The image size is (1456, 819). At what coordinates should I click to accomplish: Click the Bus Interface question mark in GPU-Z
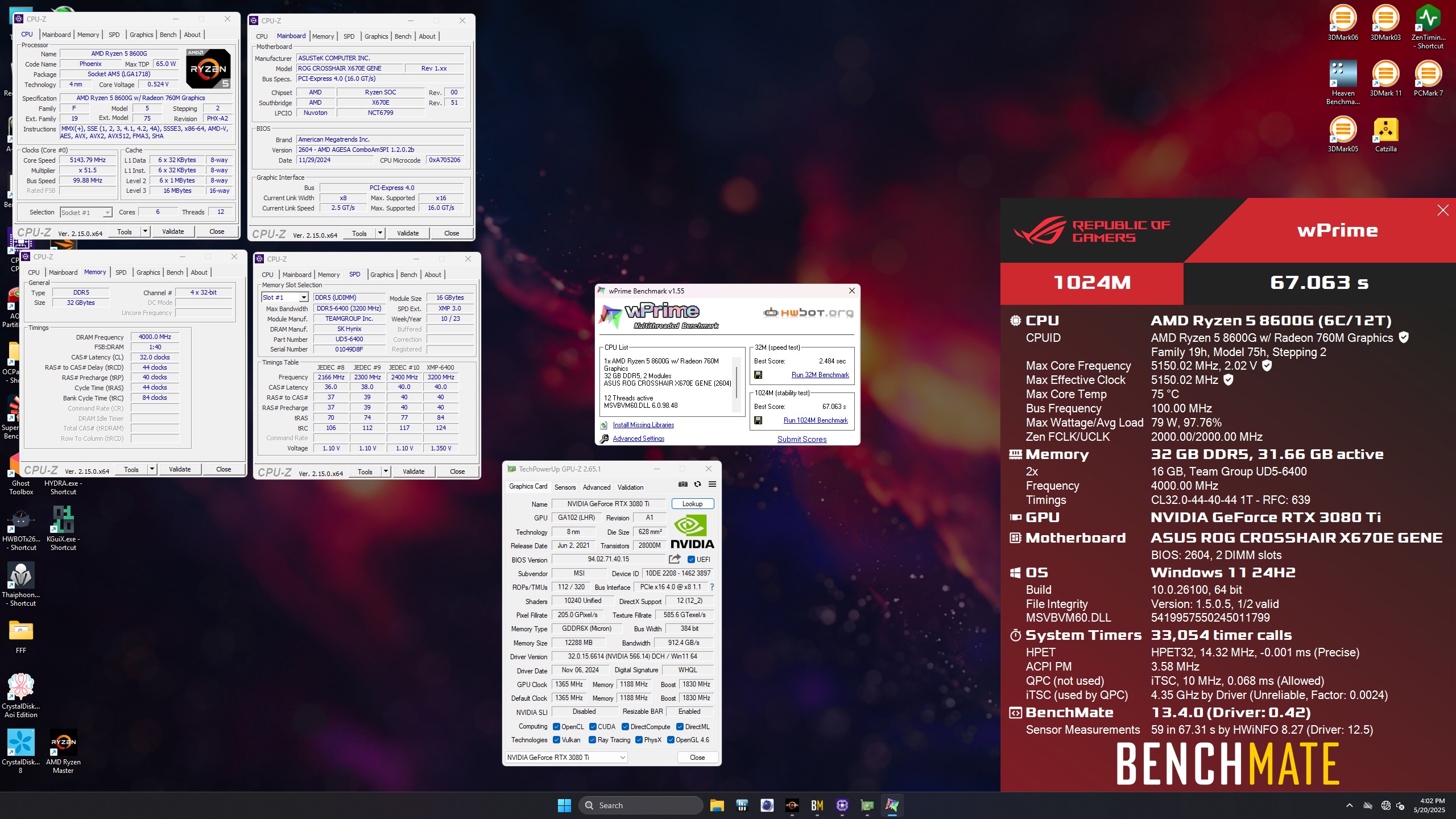(712, 587)
